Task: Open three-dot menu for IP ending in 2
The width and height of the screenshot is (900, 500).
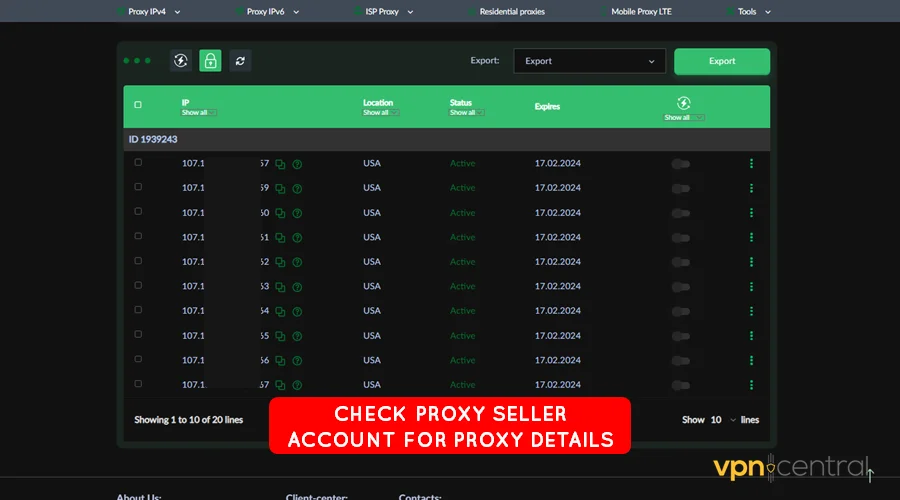Action: tap(751, 262)
